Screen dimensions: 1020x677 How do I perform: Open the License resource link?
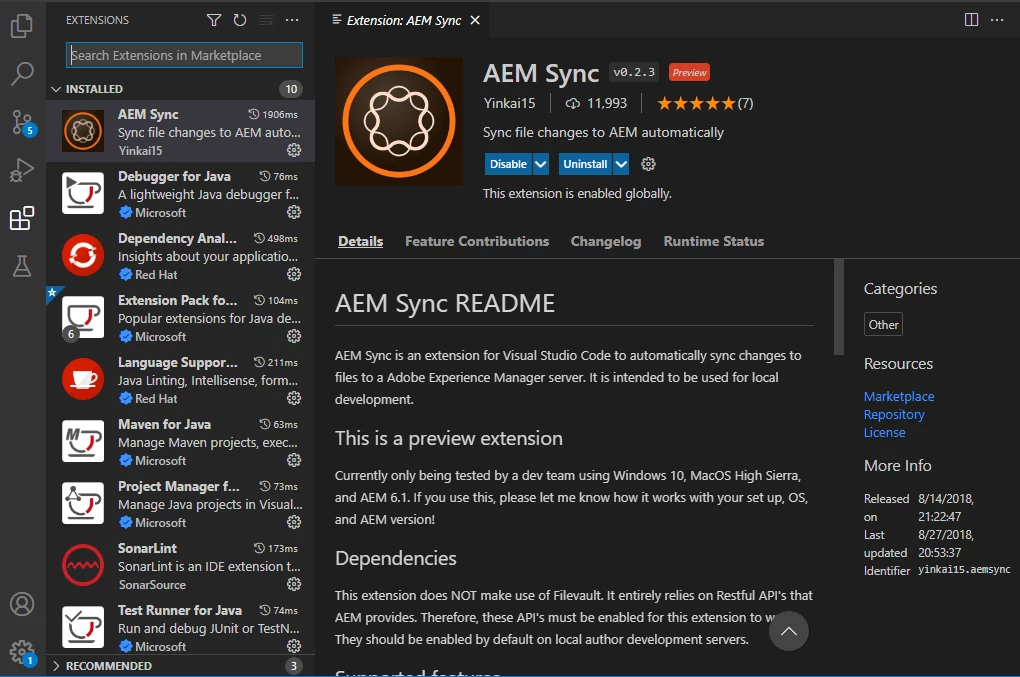coord(884,432)
